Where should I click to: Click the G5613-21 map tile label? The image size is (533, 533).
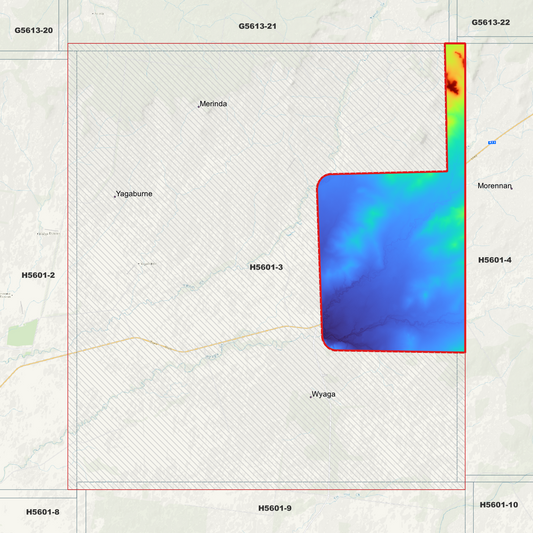(x=257, y=26)
